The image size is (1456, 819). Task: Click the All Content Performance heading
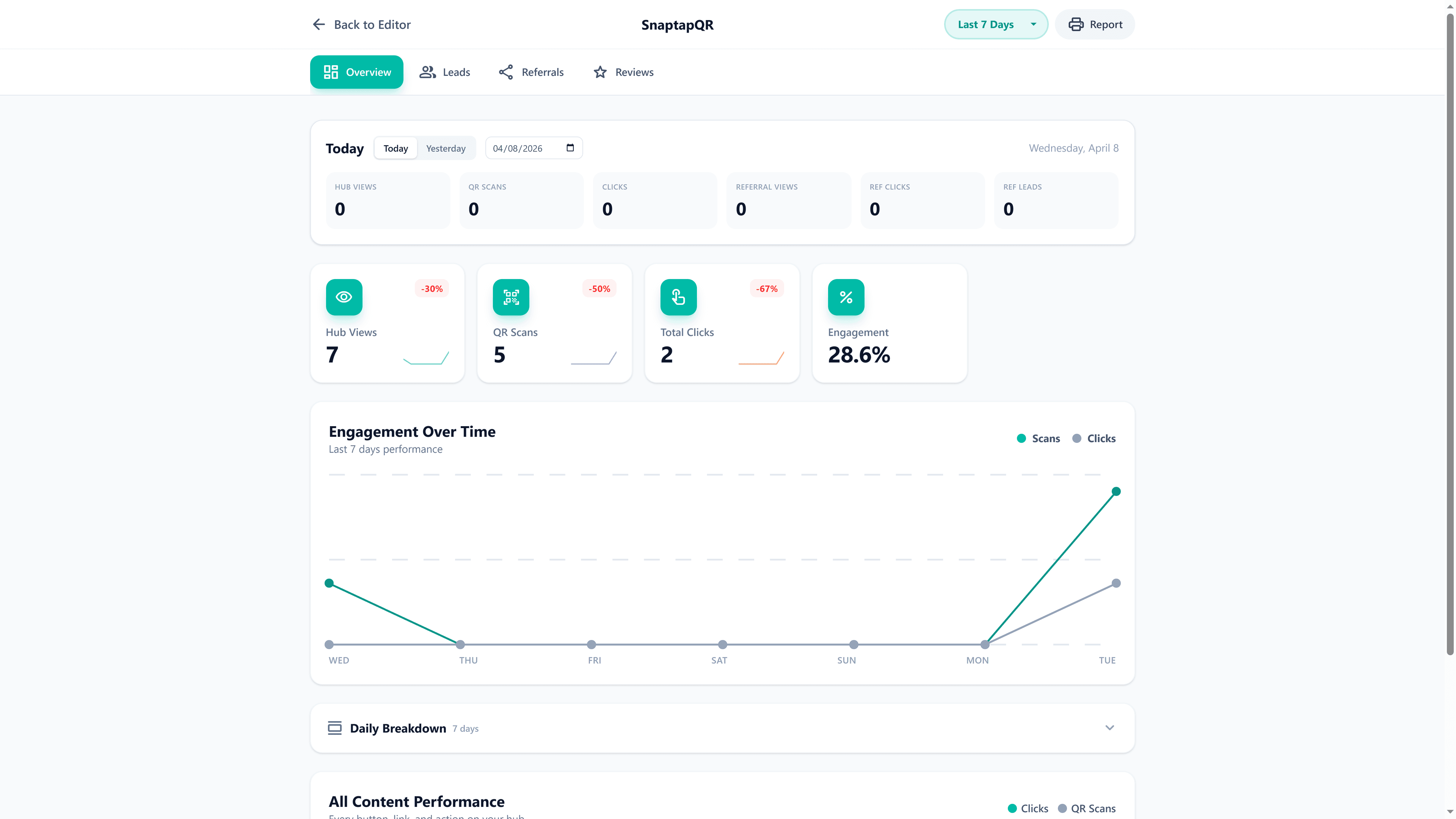click(x=417, y=802)
